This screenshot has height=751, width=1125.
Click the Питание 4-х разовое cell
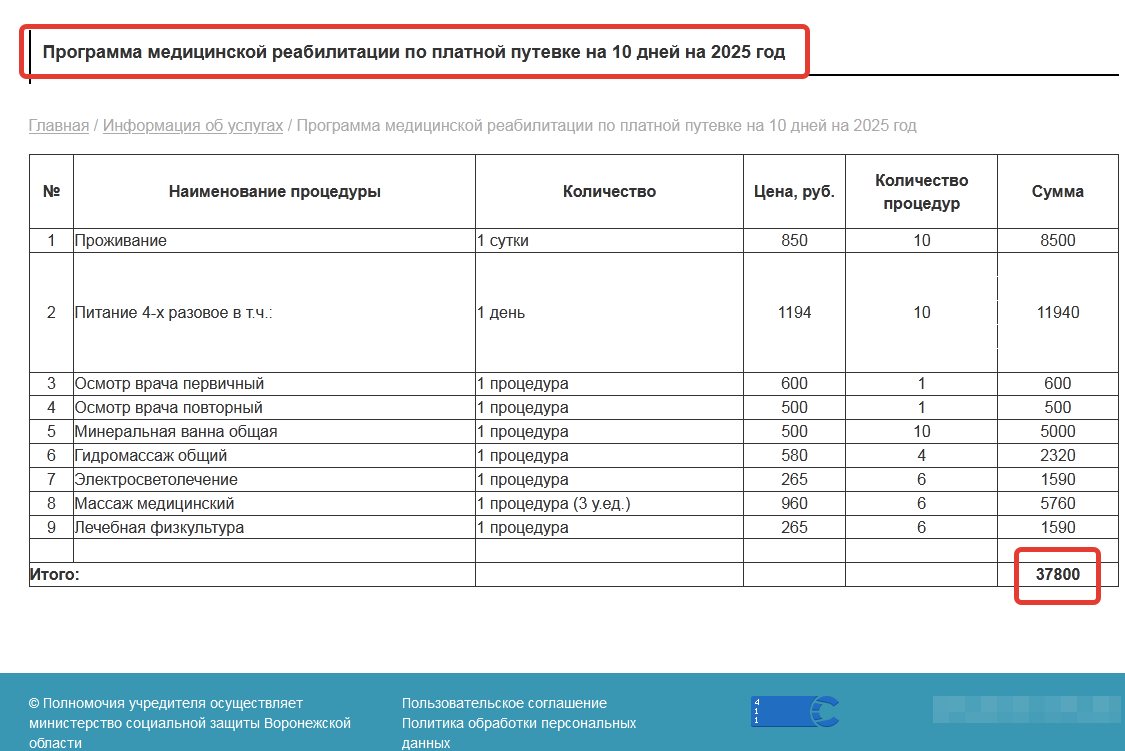pos(174,313)
